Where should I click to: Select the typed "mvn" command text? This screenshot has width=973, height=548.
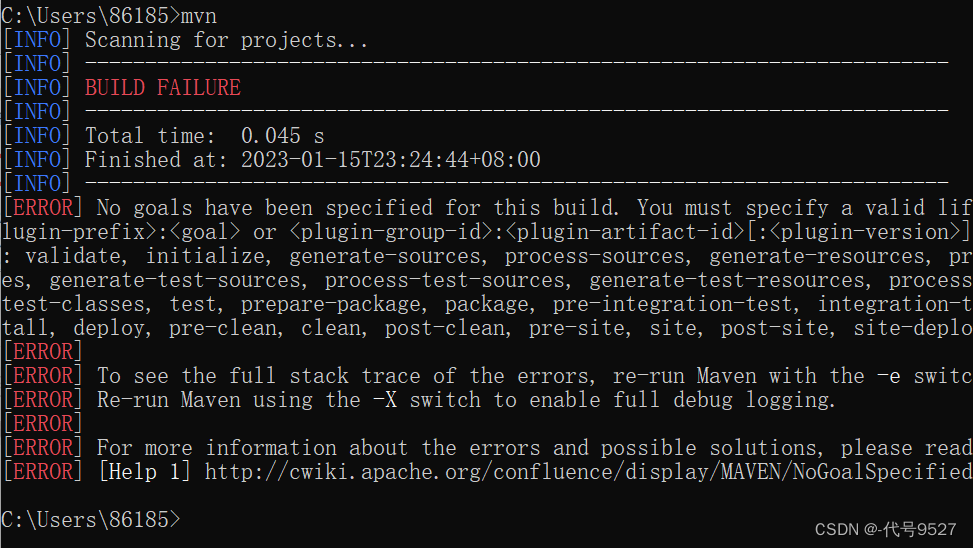[x=199, y=16]
